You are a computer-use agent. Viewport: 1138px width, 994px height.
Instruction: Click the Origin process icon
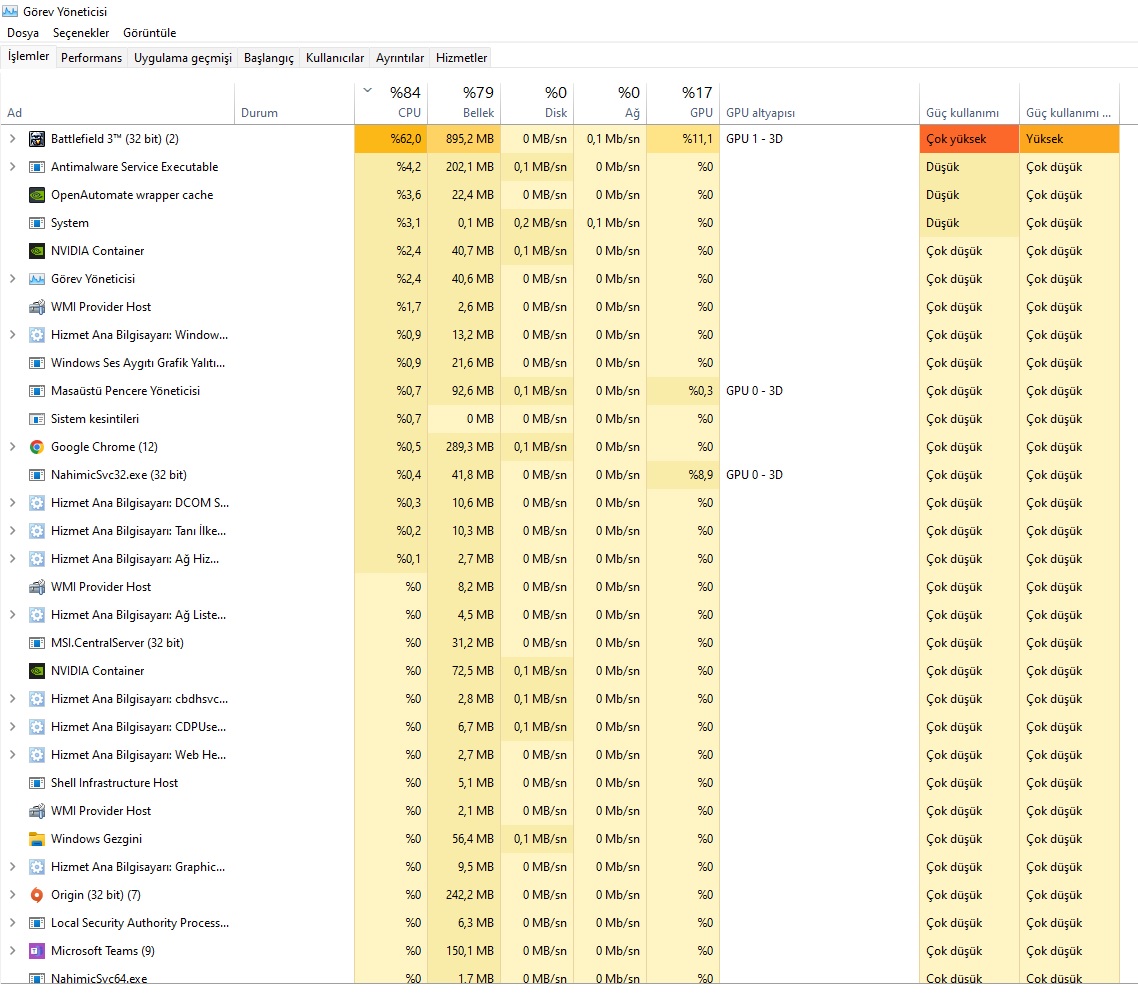point(36,895)
